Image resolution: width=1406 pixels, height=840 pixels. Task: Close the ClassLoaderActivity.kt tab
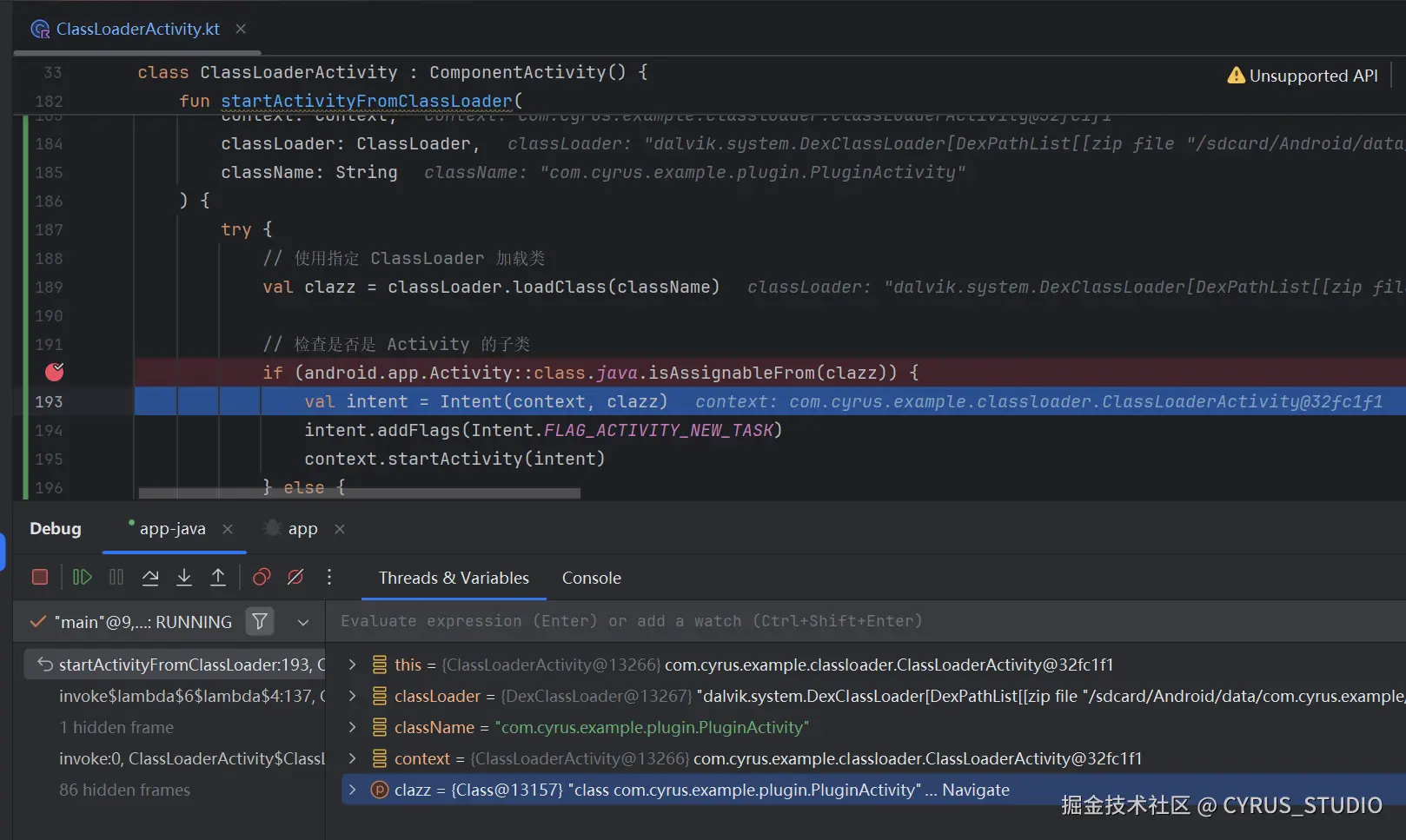[241, 29]
